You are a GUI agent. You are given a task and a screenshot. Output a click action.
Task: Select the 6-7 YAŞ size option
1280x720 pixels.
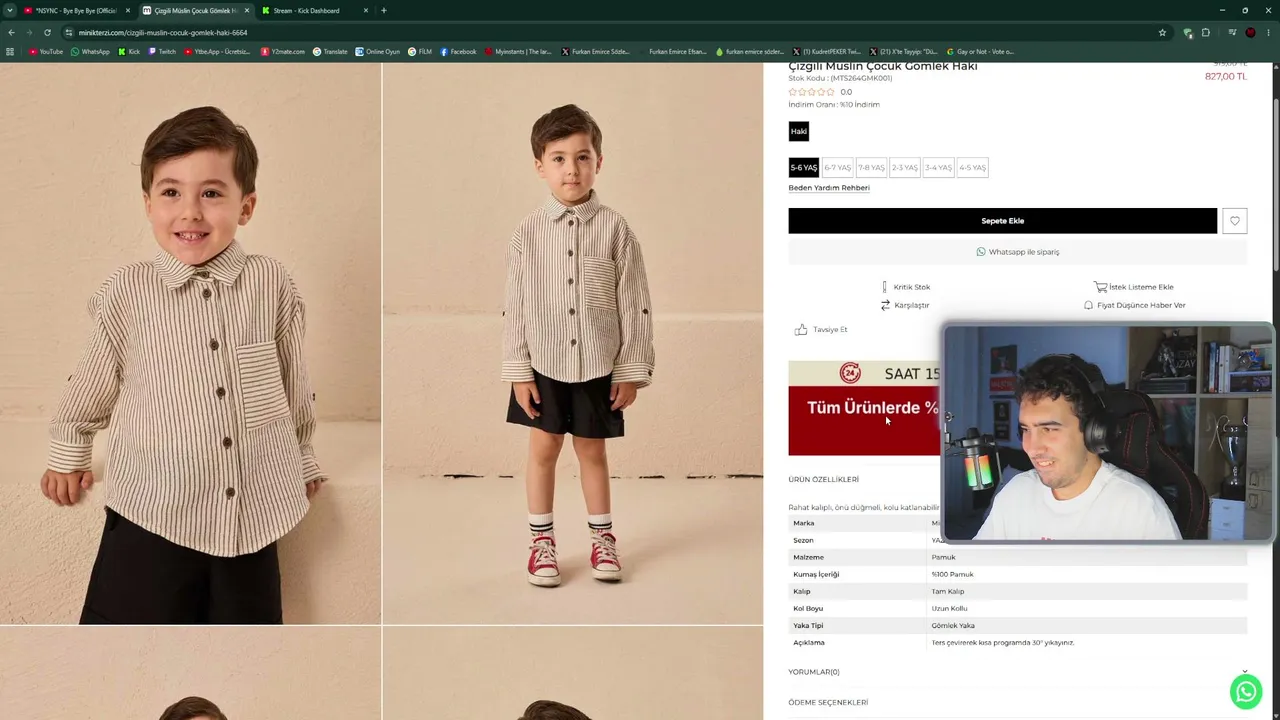[x=837, y=167]
